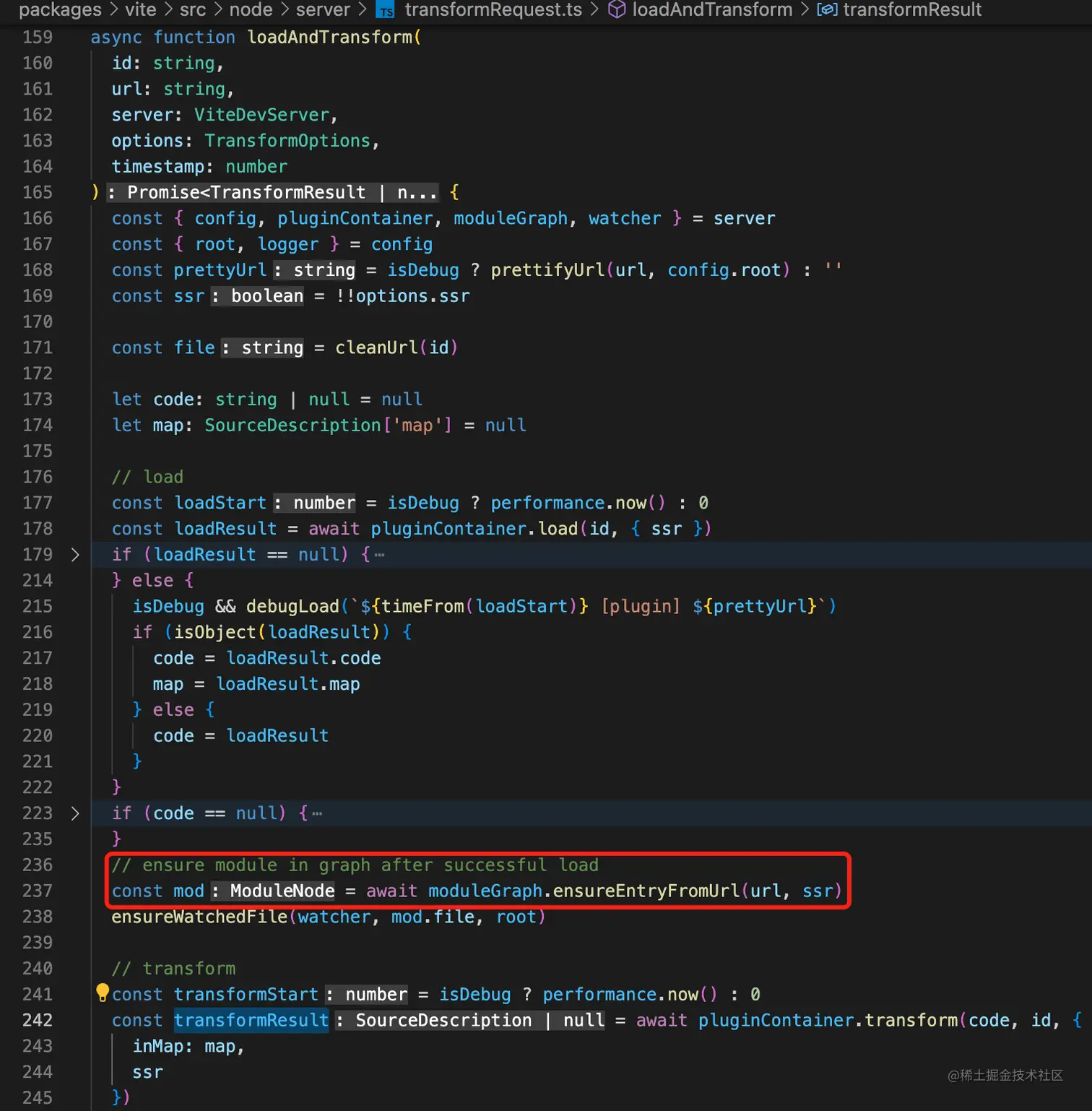The image size is (1092, 1111).
Task: Click 'transformStart' variable on line 241
Action: [246, 995]
